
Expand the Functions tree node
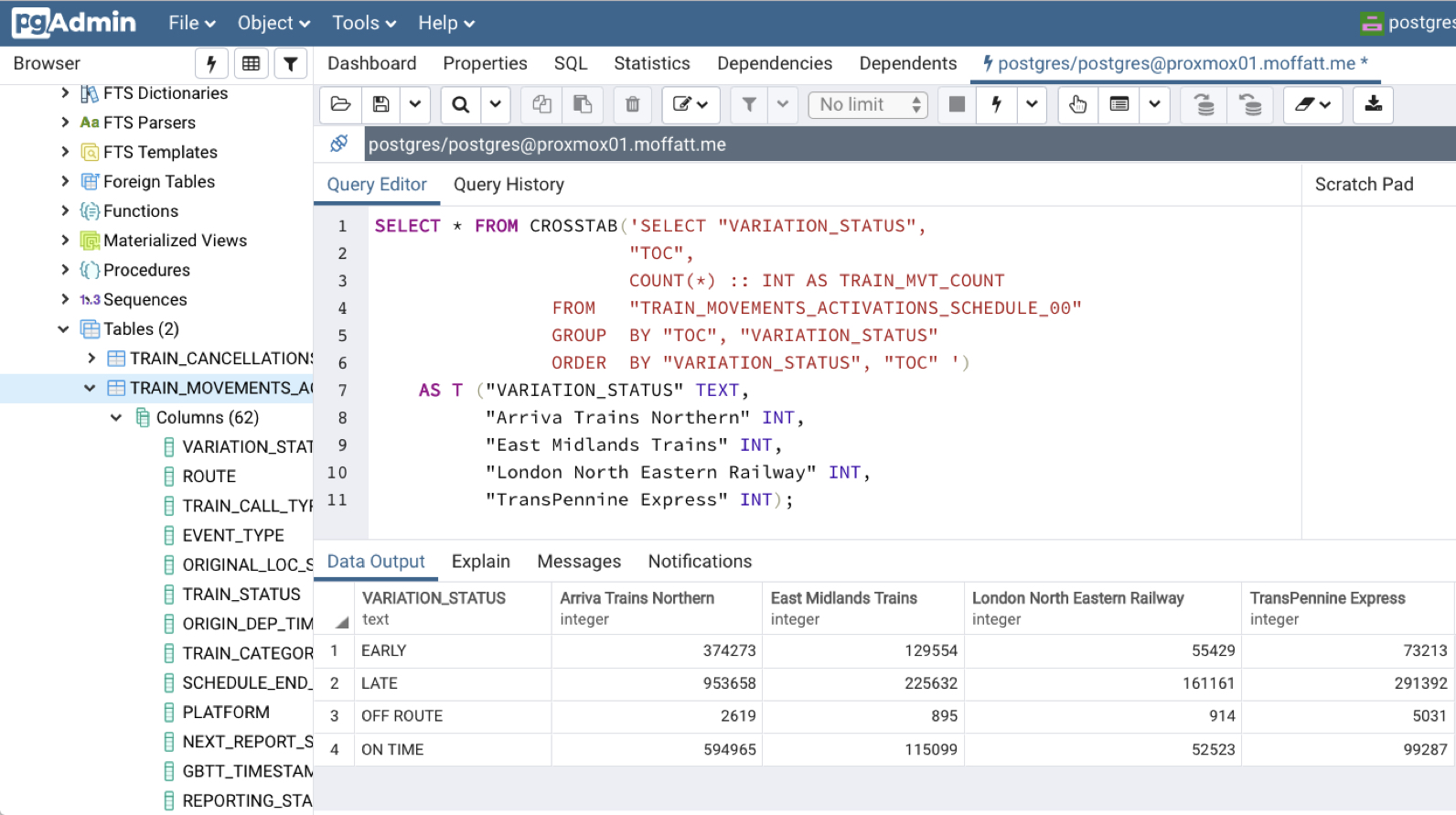click(65, 210)
